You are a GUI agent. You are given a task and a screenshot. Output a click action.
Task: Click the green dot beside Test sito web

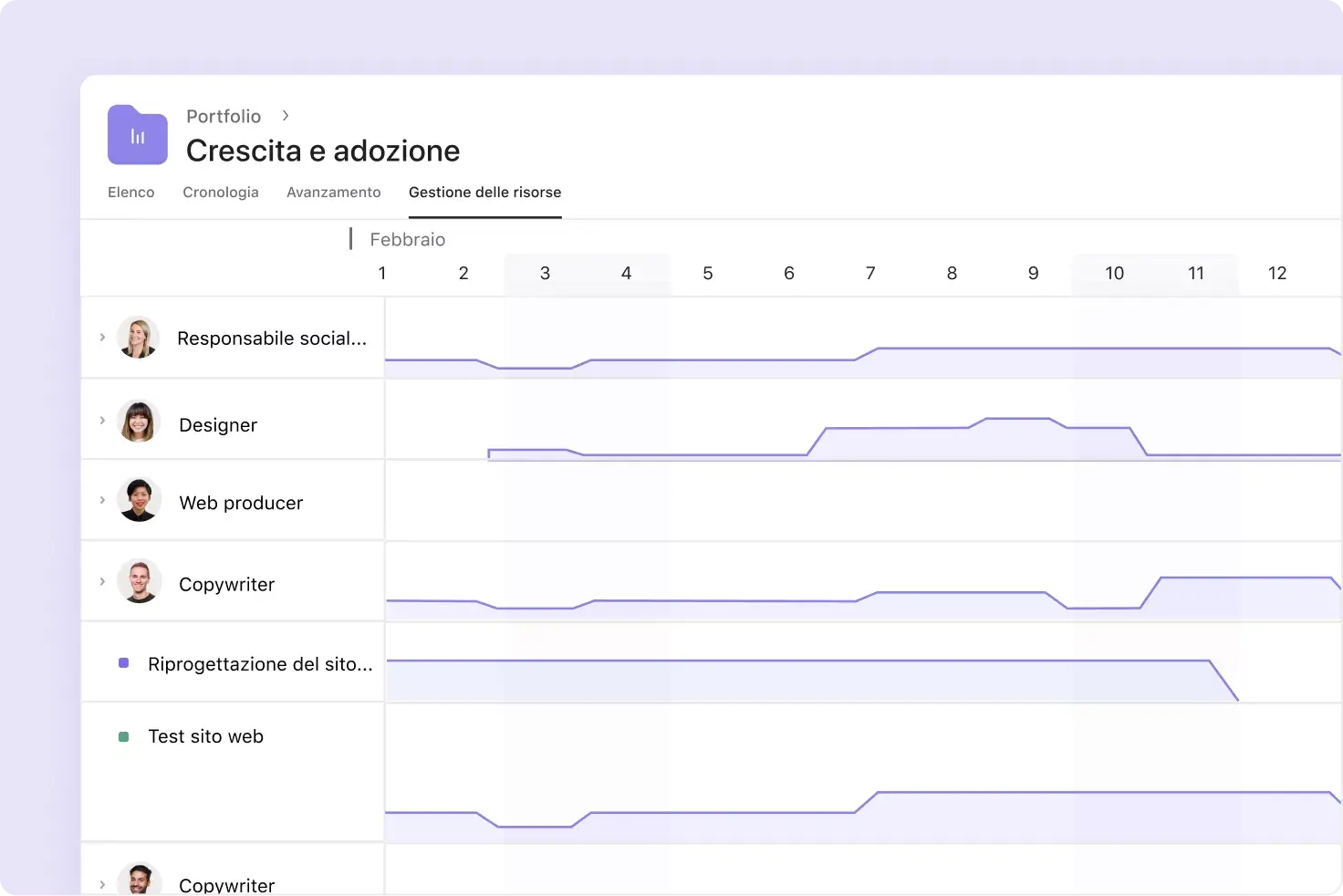pos(123,735)
